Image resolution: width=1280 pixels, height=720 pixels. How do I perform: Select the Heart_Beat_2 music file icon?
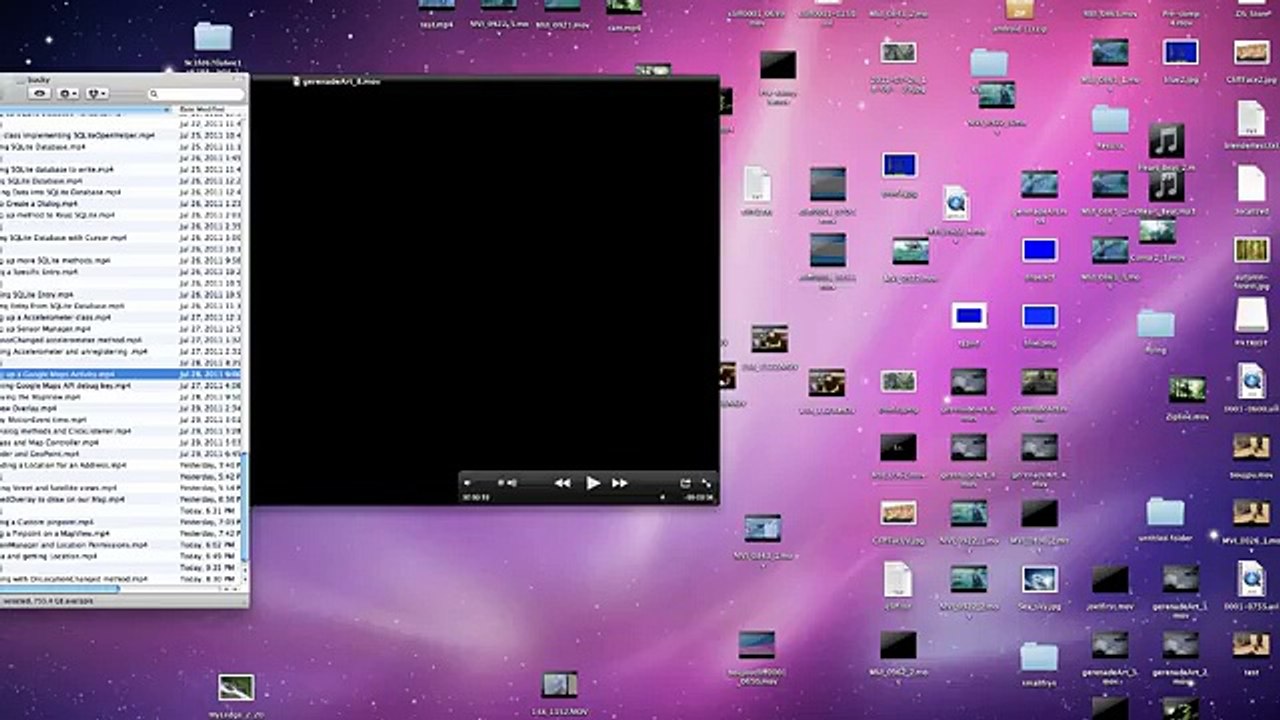(x=1167, y=140)
